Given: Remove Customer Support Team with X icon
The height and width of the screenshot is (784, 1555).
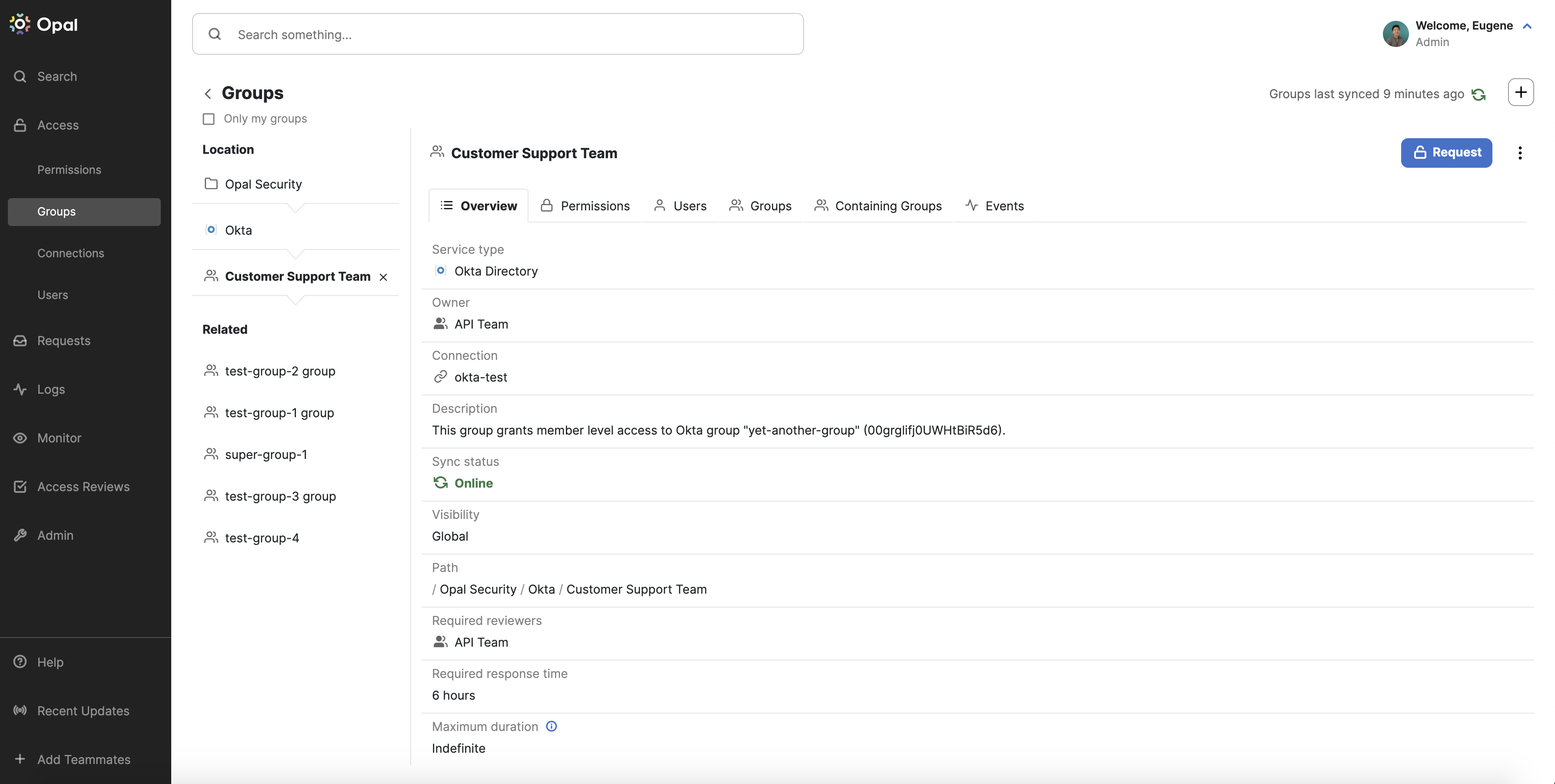Looking at the screenshot, I should pyautogui.click(x=383, y=277).
